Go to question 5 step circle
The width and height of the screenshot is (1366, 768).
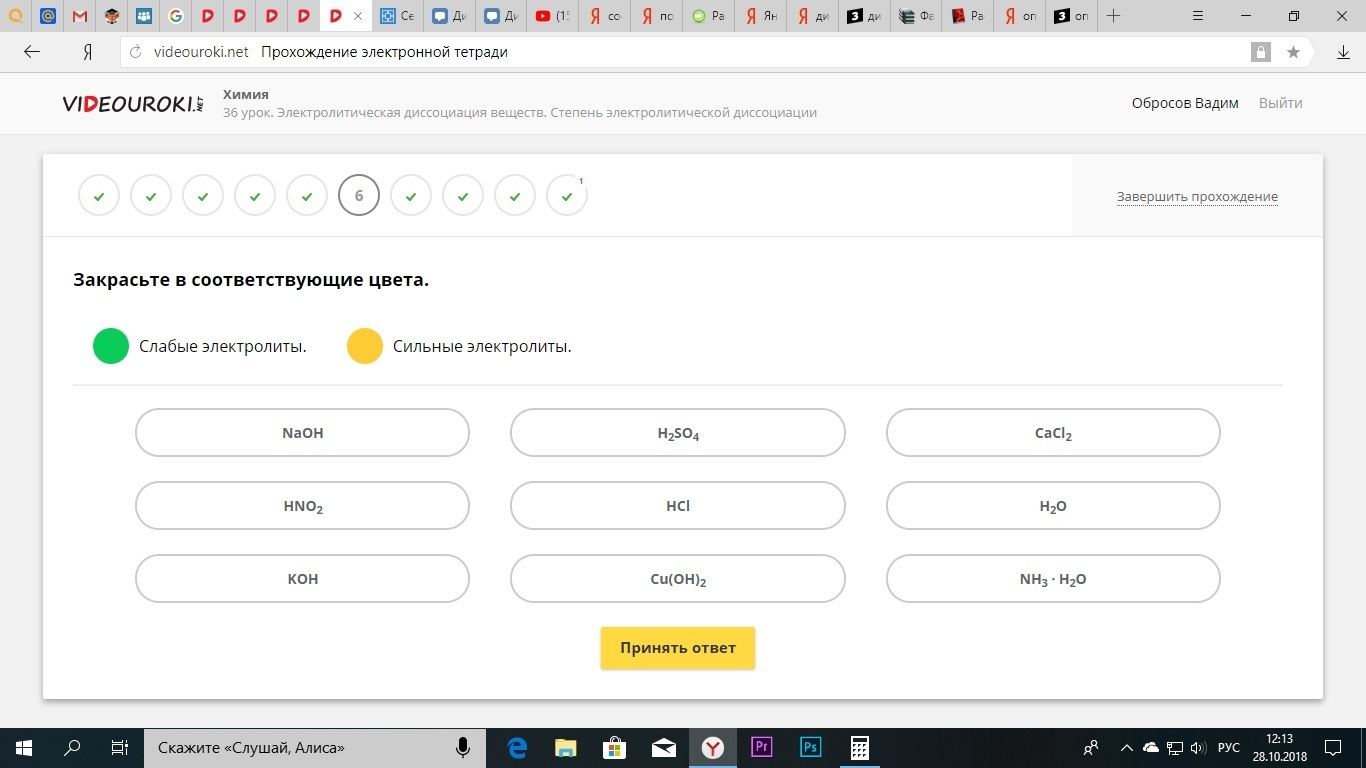tap(307, 196)
